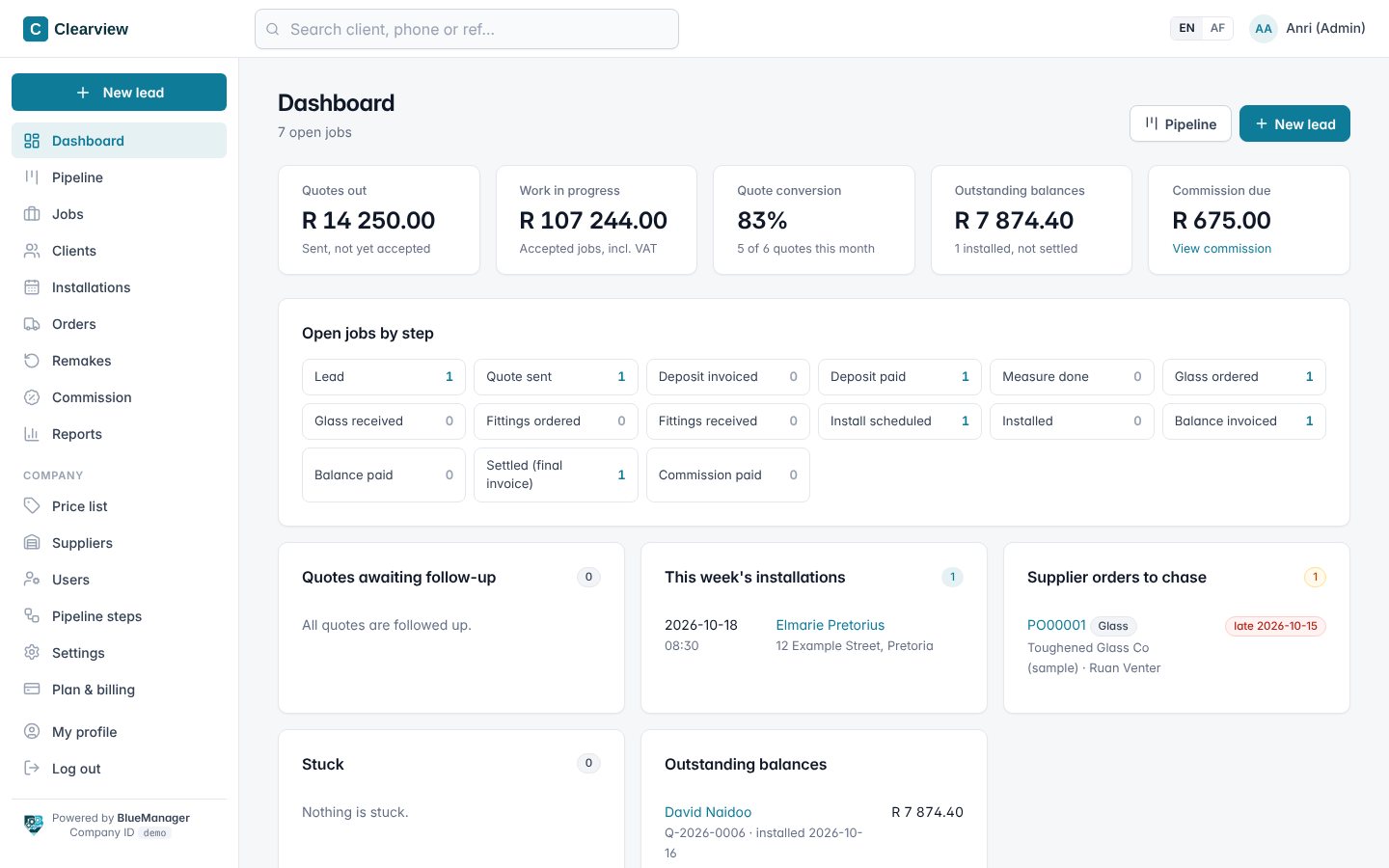The height and width of the screenshot is (868, 1389).
Task: Click the Glass tag on PO00001
Action: [1113, 626]
